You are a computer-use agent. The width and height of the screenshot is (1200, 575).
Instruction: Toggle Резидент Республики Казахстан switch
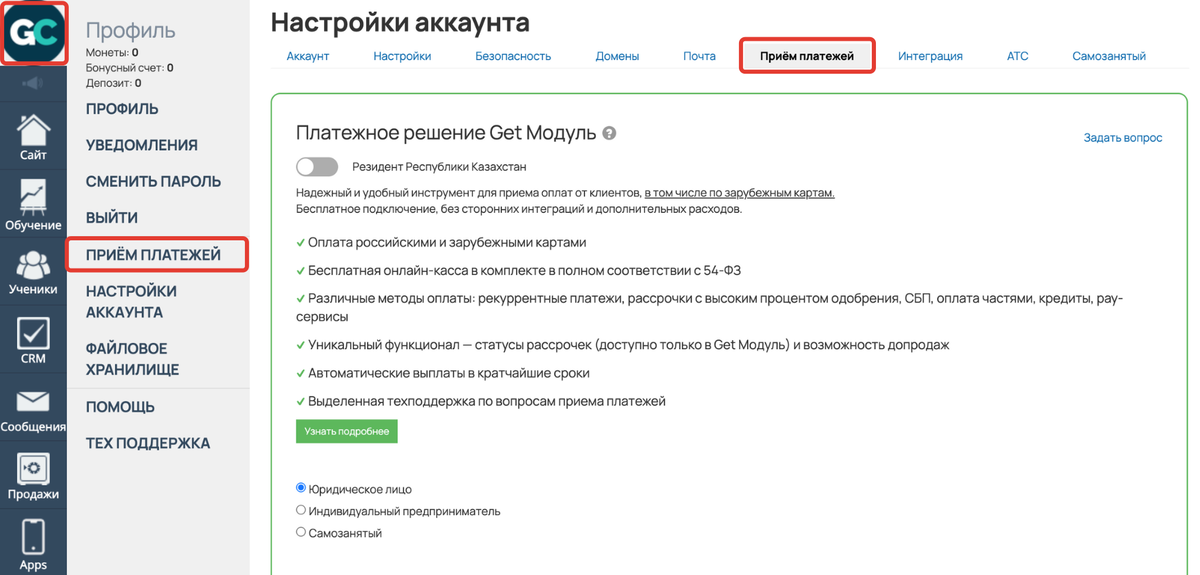tap(317, 166)
